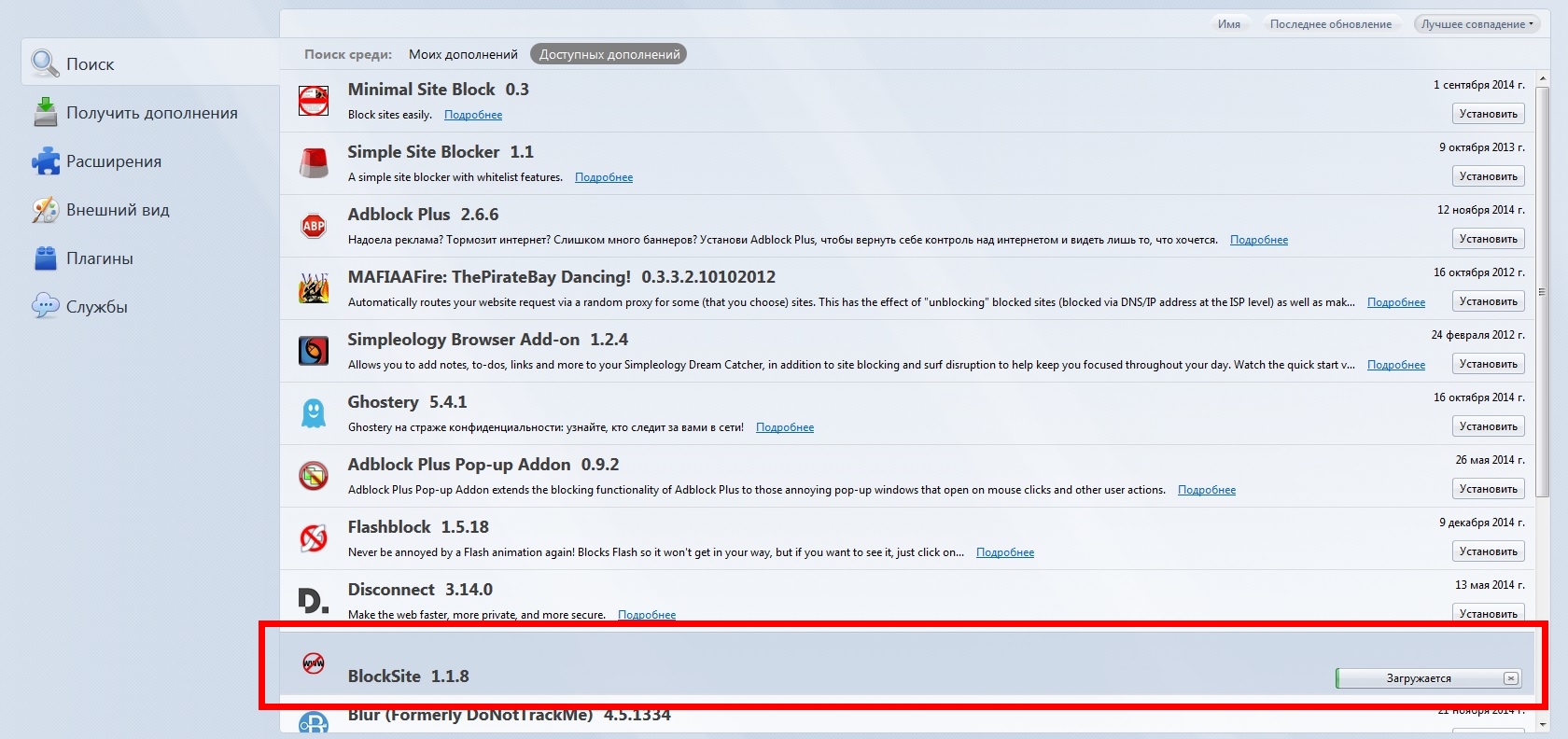Click the vertical scrollbar thumb
The image size is (1568, 739).
click(x=1541, y=292)
